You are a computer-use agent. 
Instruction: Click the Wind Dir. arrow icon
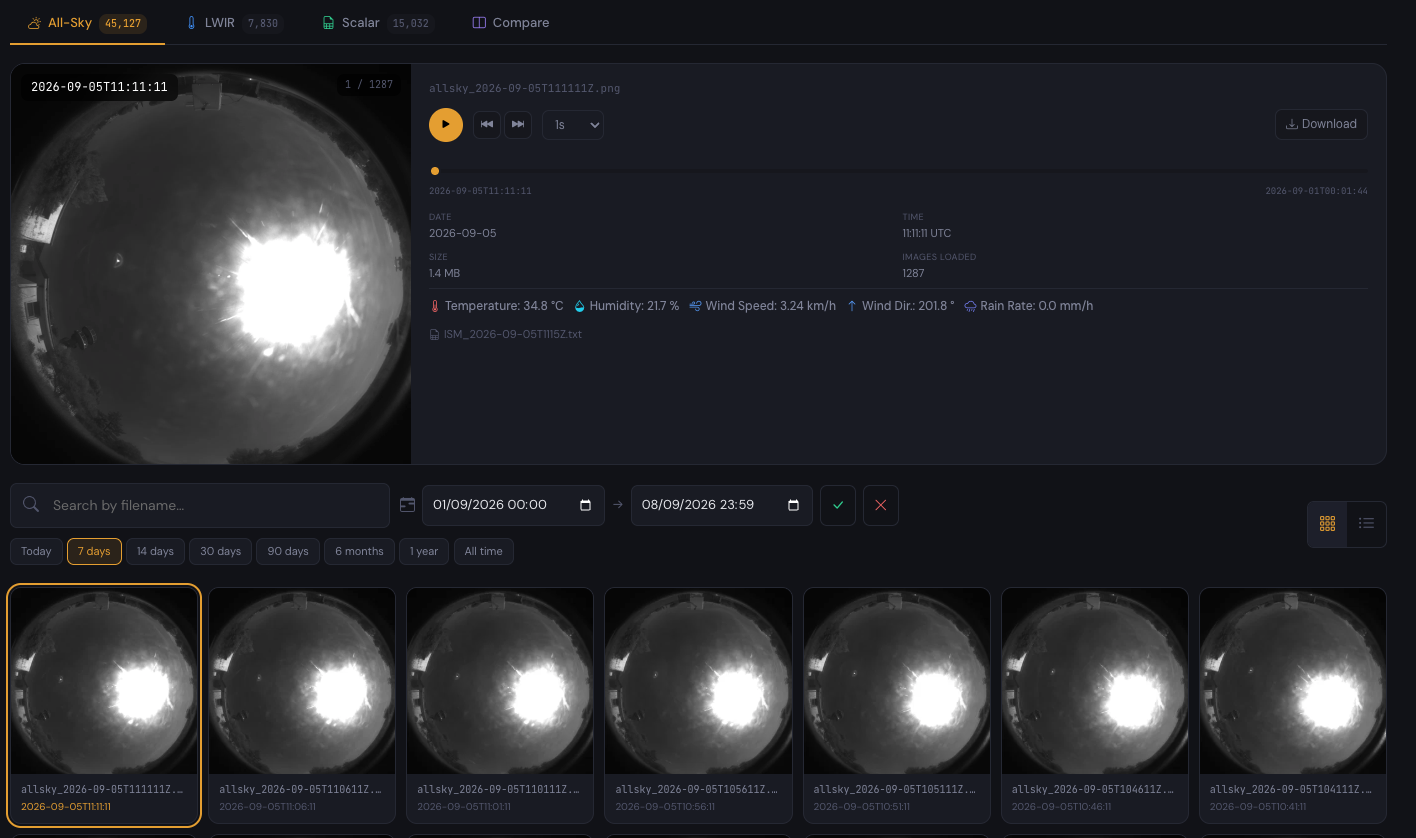pos(852,306)
